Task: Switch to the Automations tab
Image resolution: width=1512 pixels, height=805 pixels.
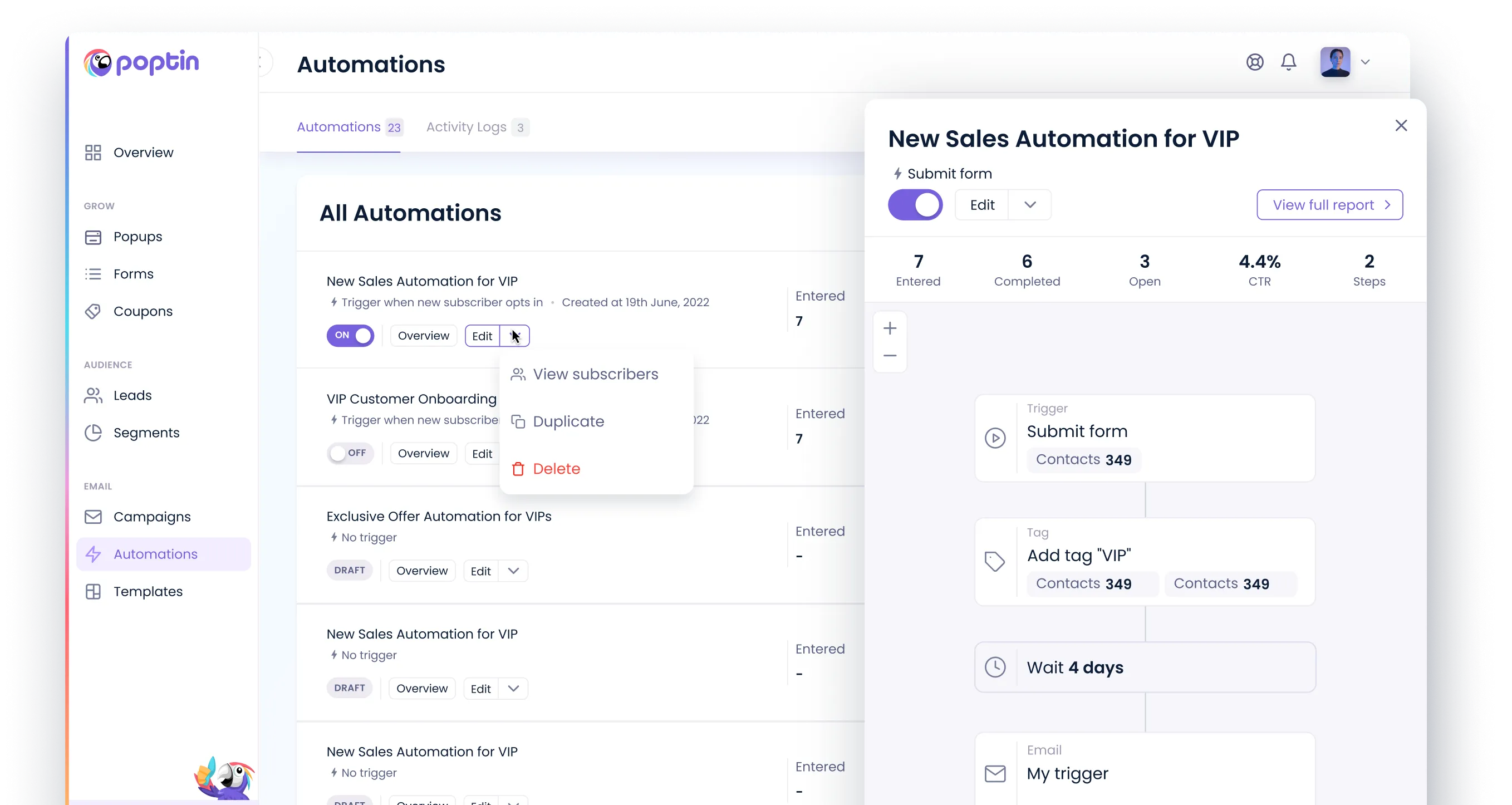Action: (x=350, y=127)
